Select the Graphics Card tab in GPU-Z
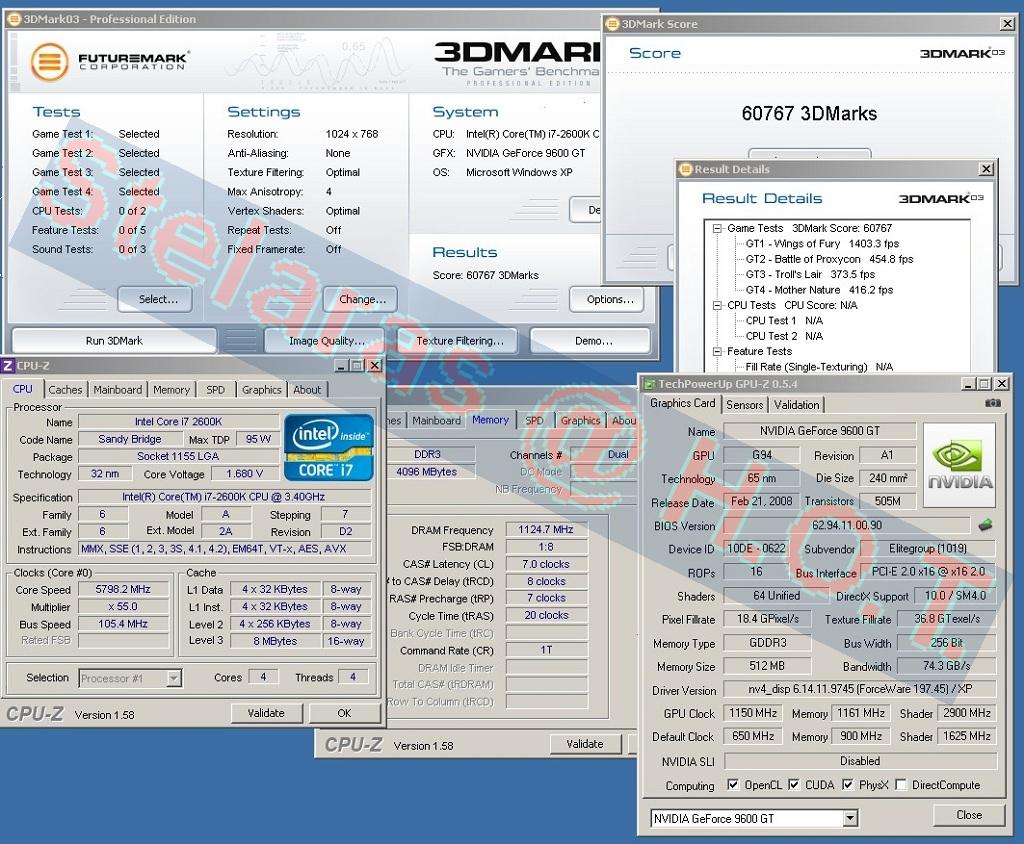 pos(682,403)
